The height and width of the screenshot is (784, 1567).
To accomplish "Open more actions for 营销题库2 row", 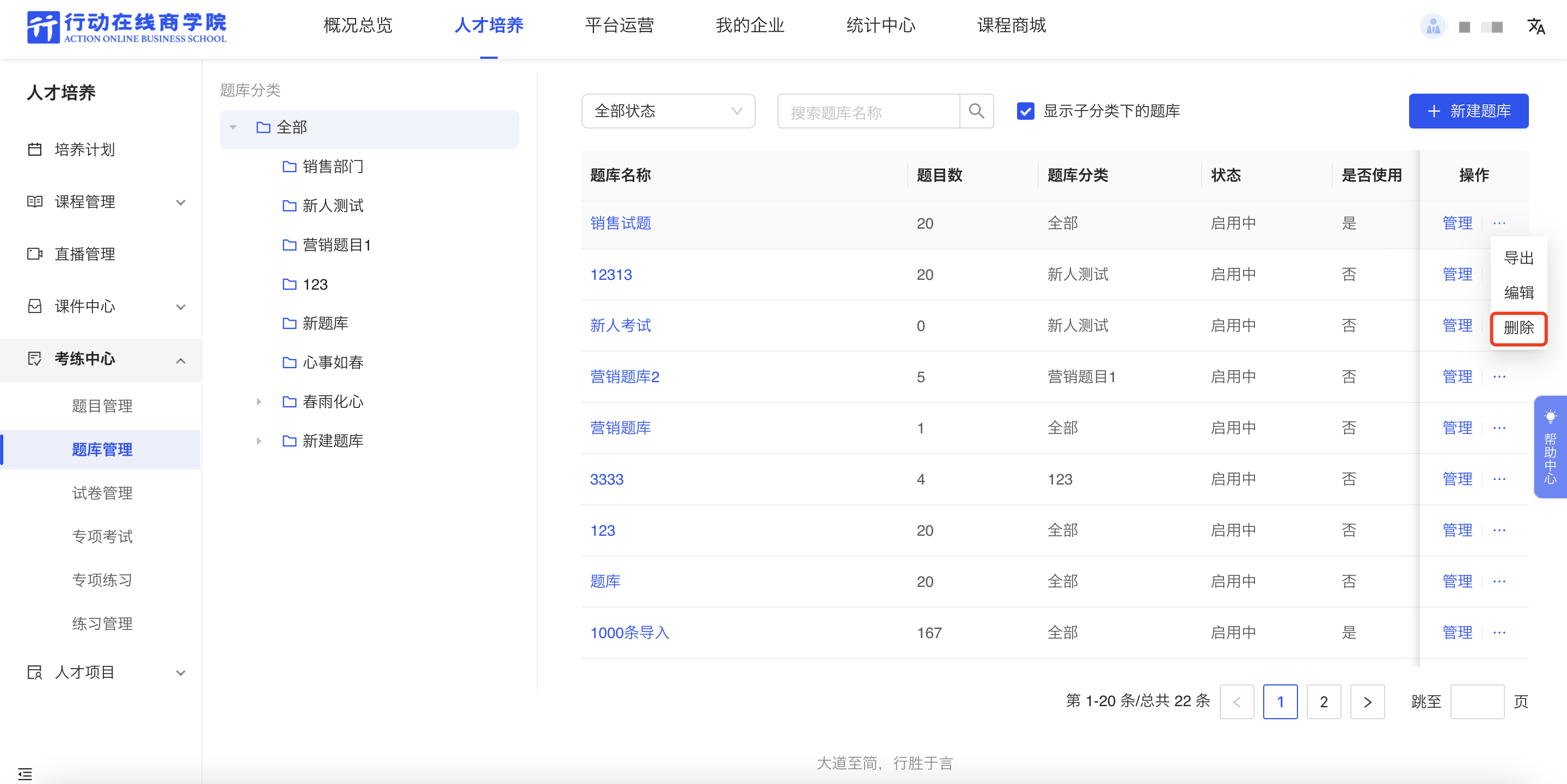I will coord(1499,377).
